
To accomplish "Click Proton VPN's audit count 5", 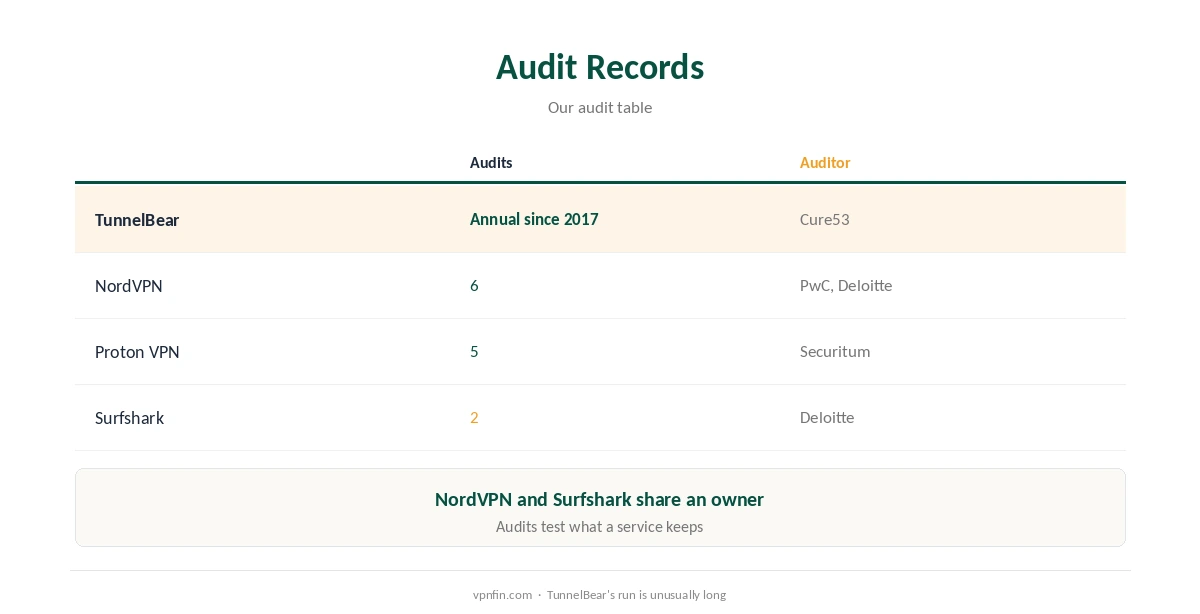I will 474,352.
